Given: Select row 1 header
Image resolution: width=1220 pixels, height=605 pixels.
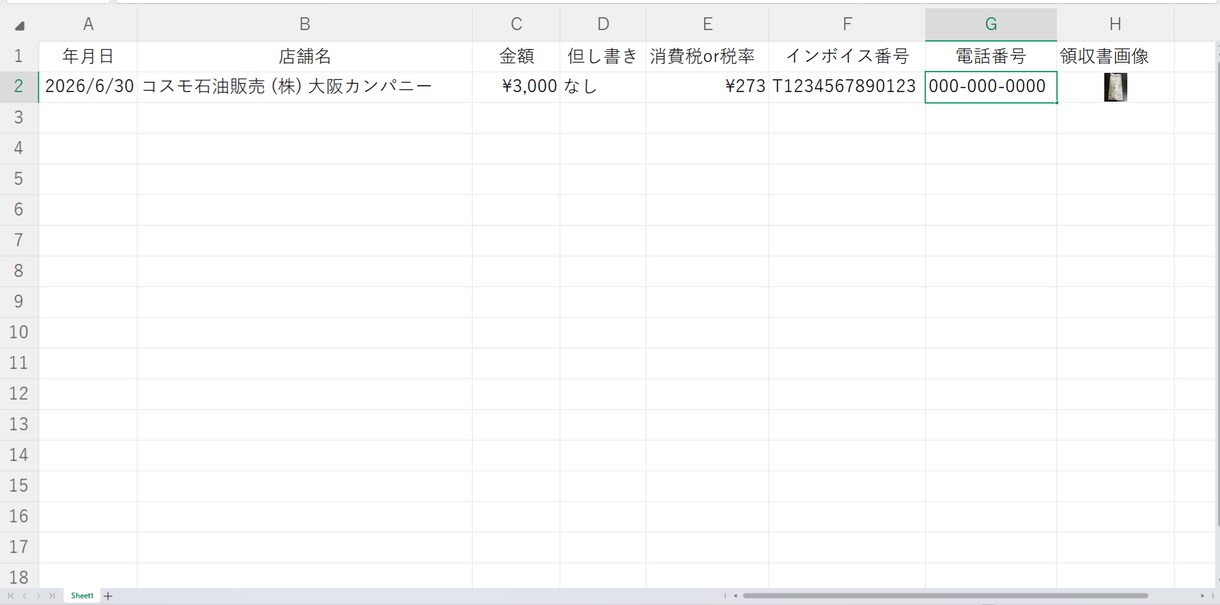Looking at the screenshot, I should tap(19, 56).
